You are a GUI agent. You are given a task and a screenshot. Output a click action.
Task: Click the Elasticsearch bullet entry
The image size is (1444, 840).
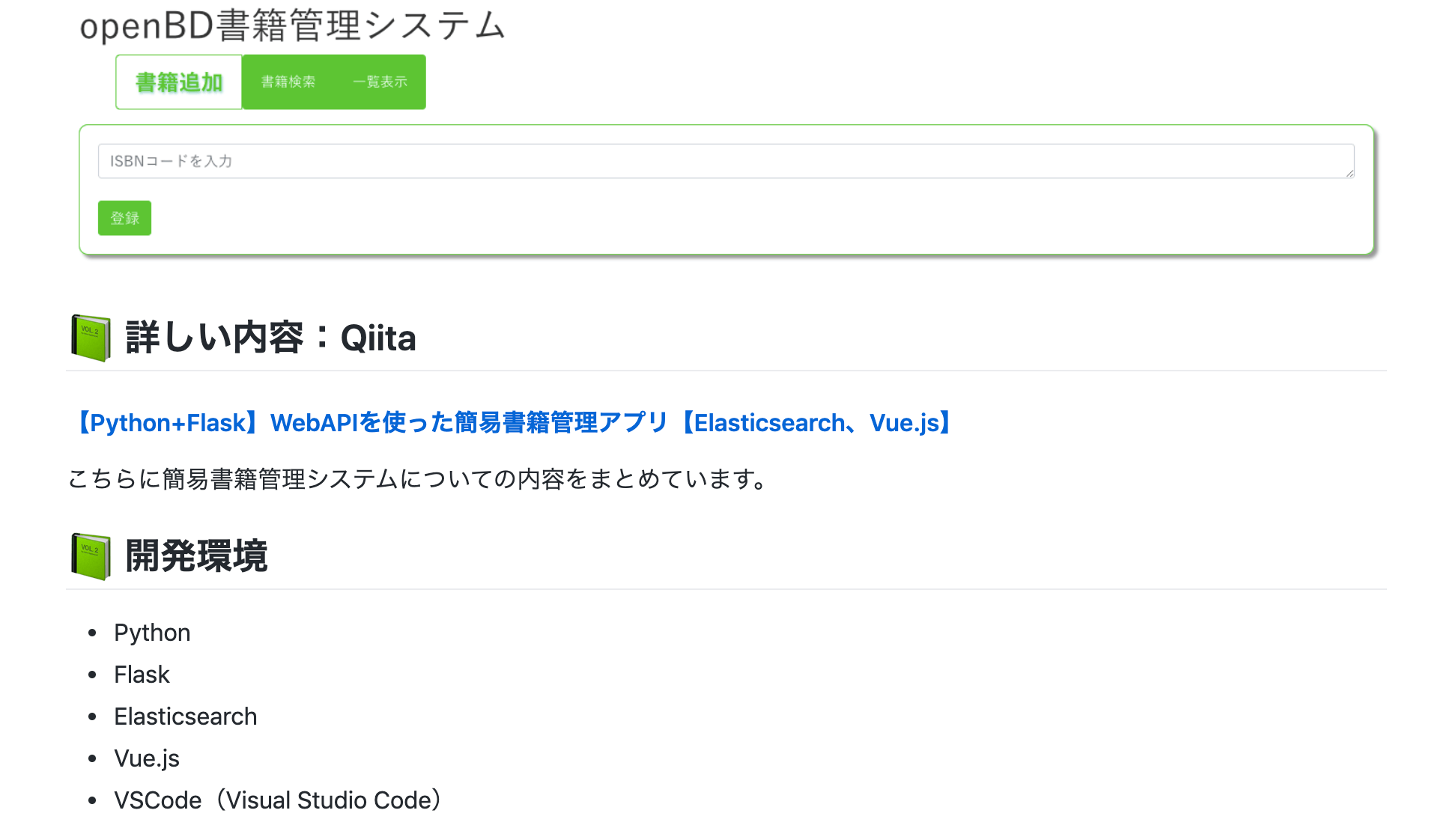pyautogui.click(x=185, y=716)
